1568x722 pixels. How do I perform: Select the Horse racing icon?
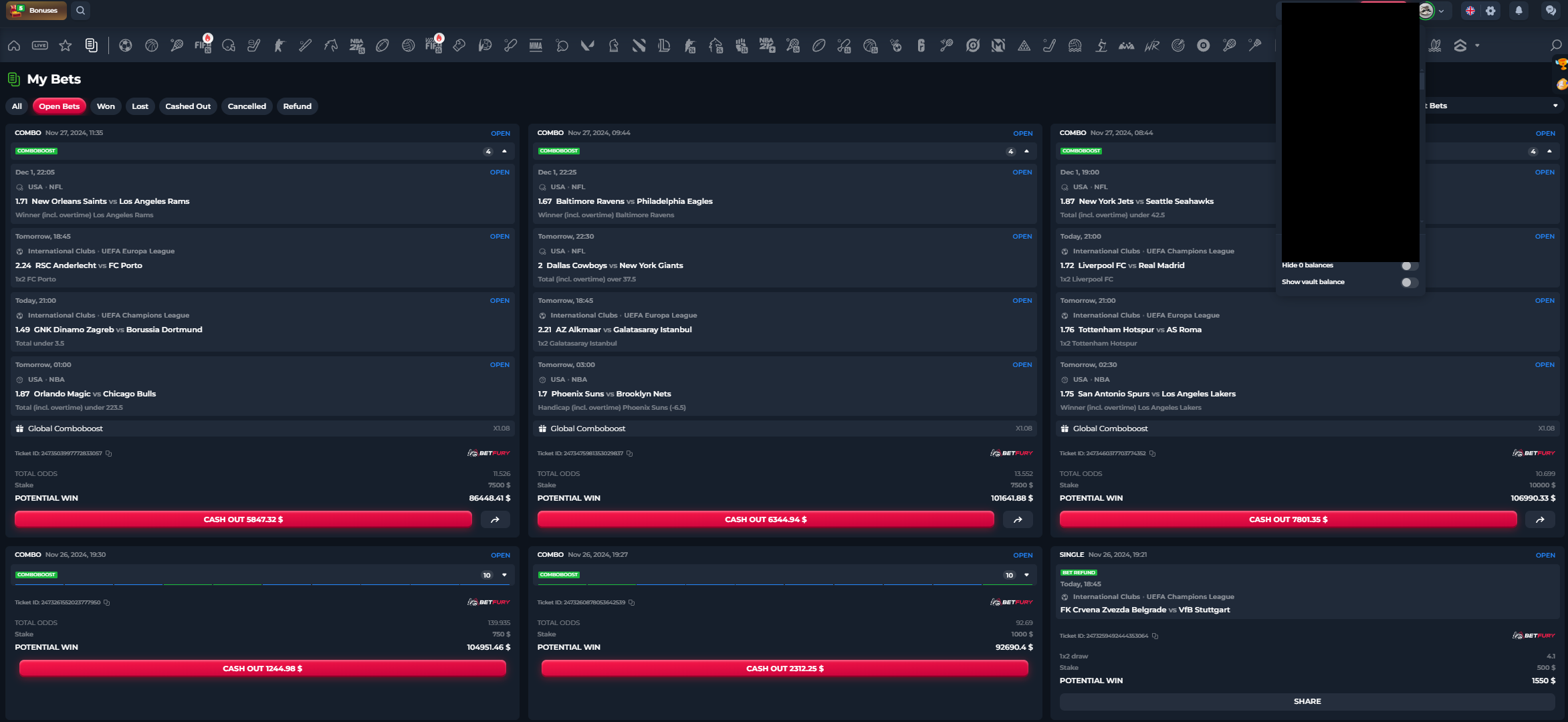pos(331,45)
